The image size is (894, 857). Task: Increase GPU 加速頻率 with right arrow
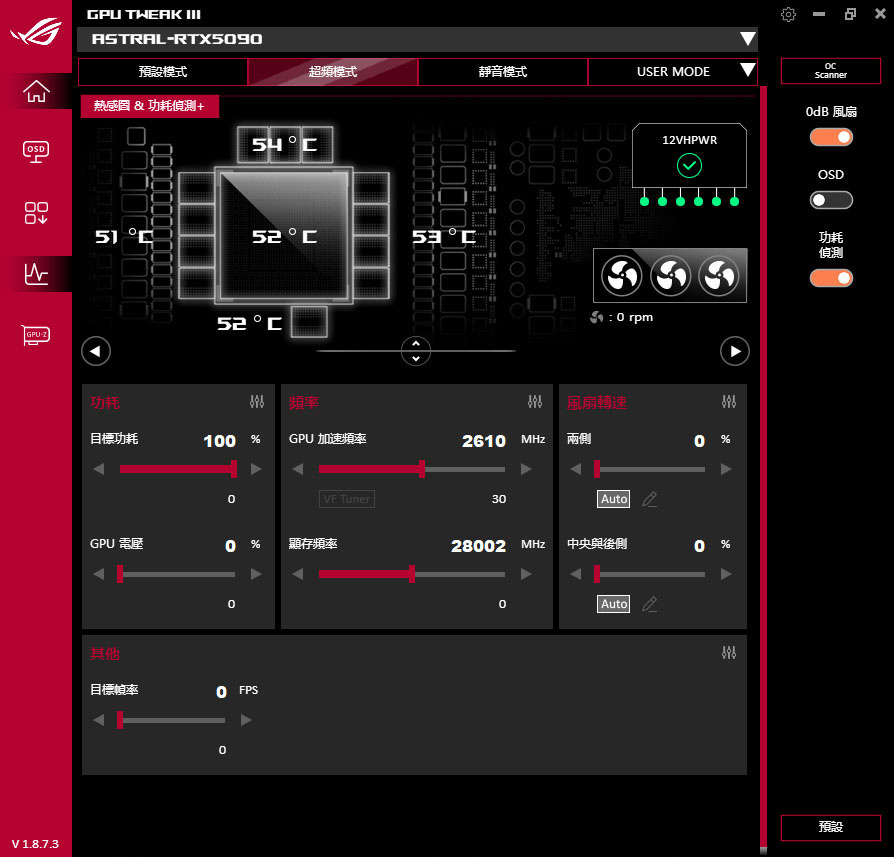526,469
